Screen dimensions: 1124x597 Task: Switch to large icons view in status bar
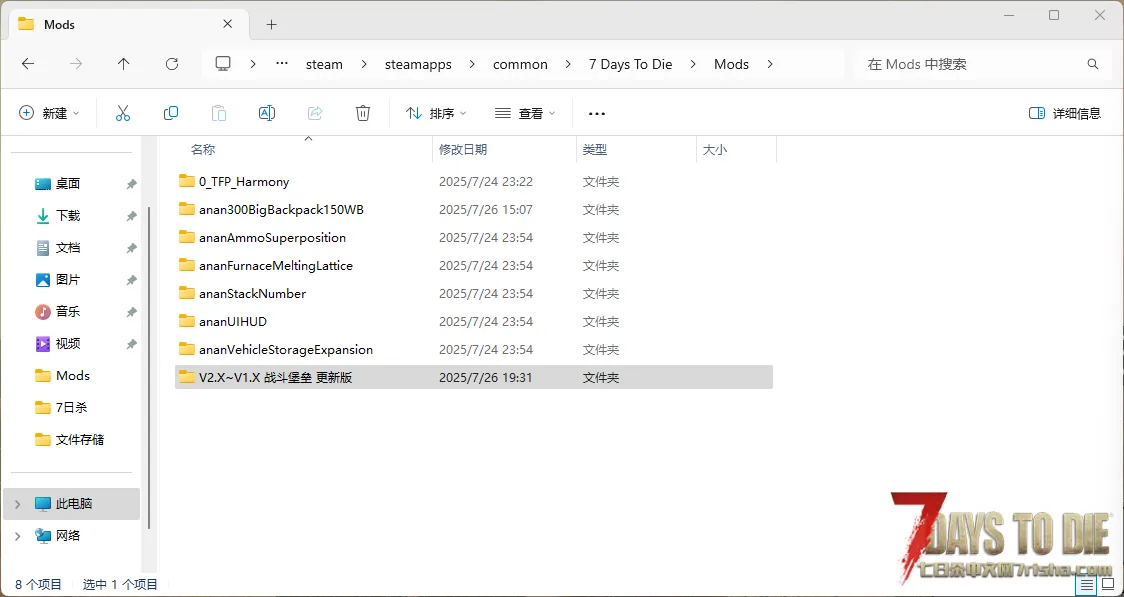click(1108, 584)
